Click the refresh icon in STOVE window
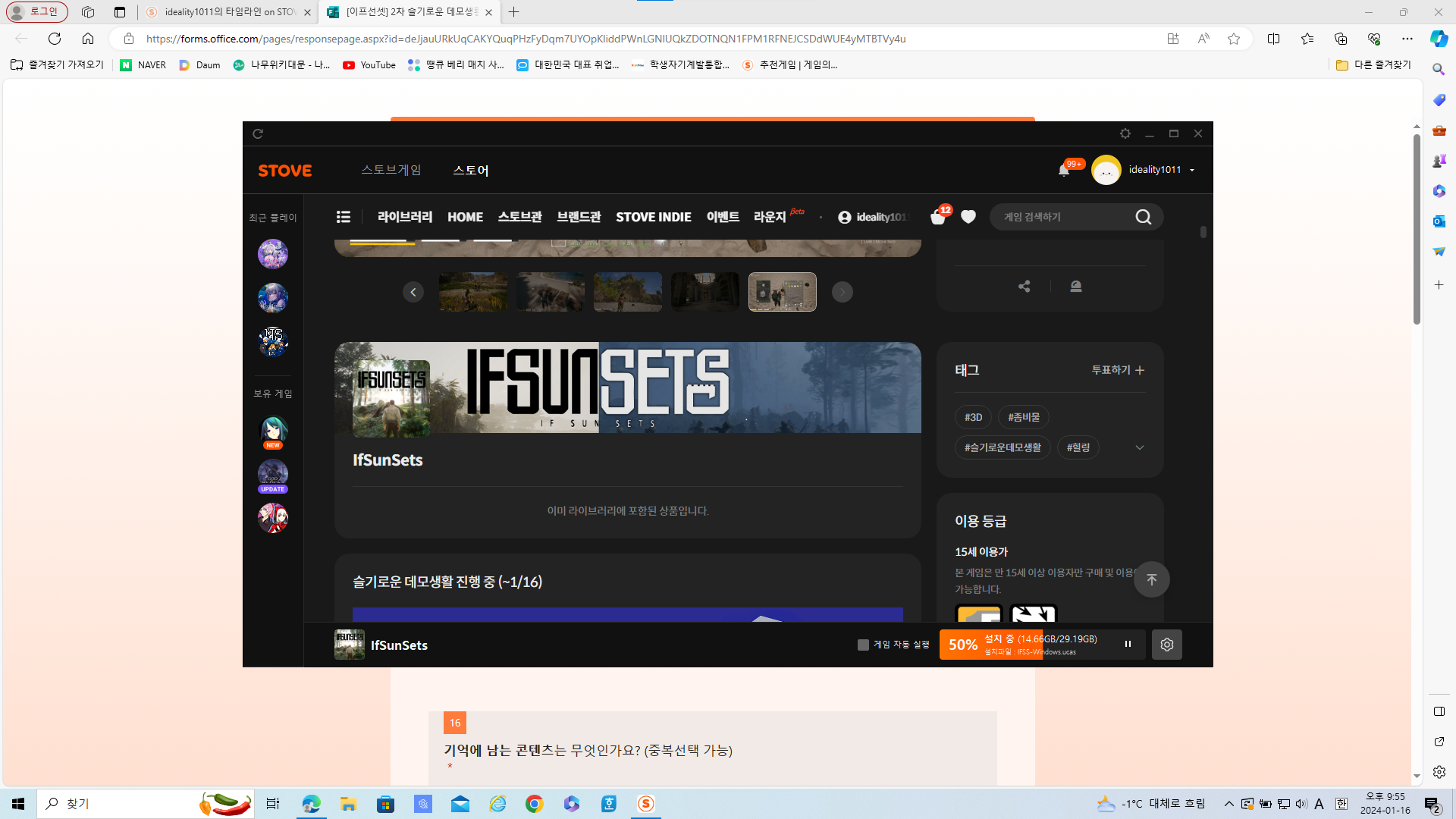 click(x=258, y=133)
